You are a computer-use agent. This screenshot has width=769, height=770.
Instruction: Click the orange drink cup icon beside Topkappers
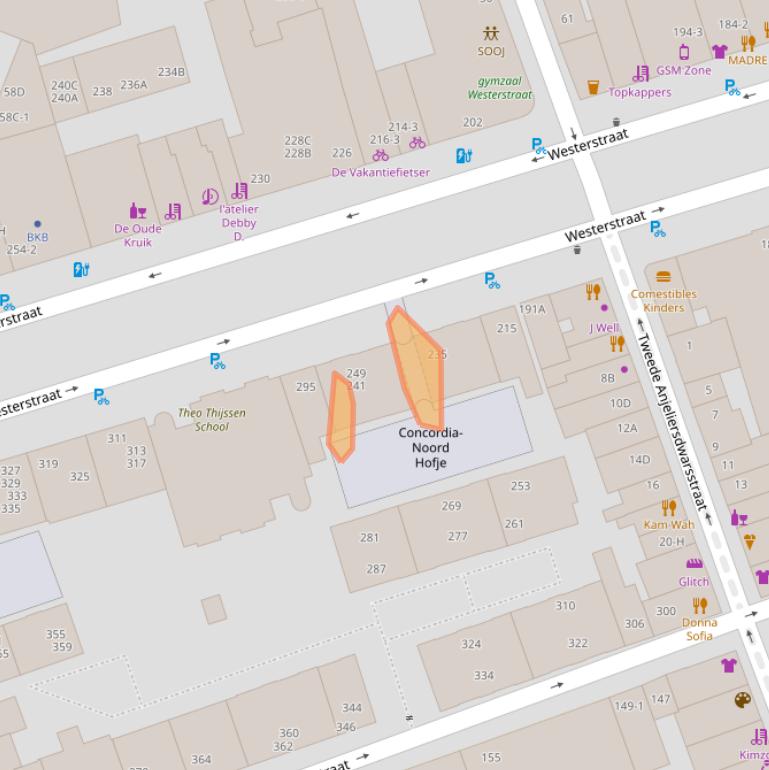point(593,88)
